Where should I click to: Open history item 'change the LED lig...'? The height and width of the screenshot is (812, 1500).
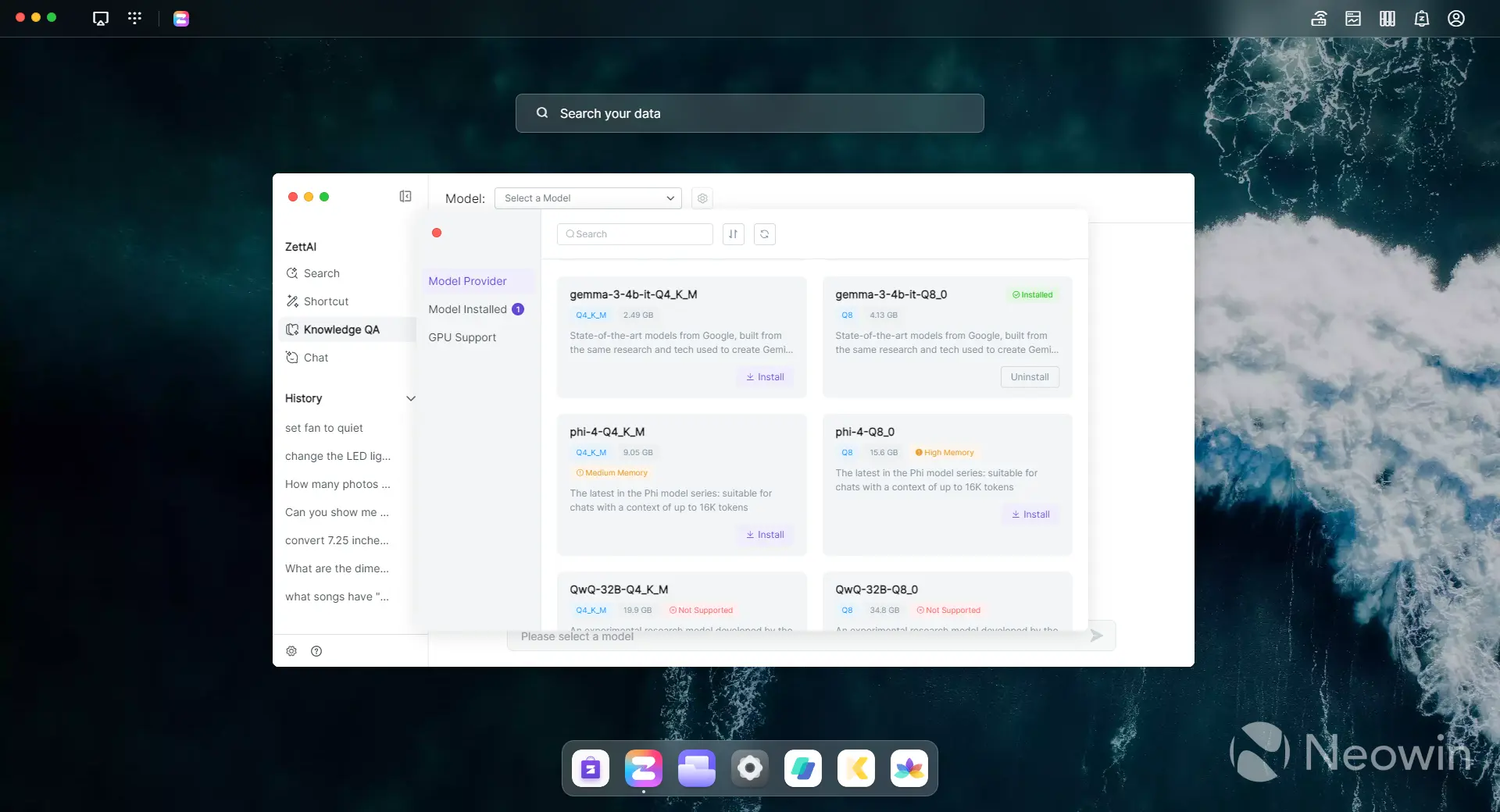(x=337, y=456)
